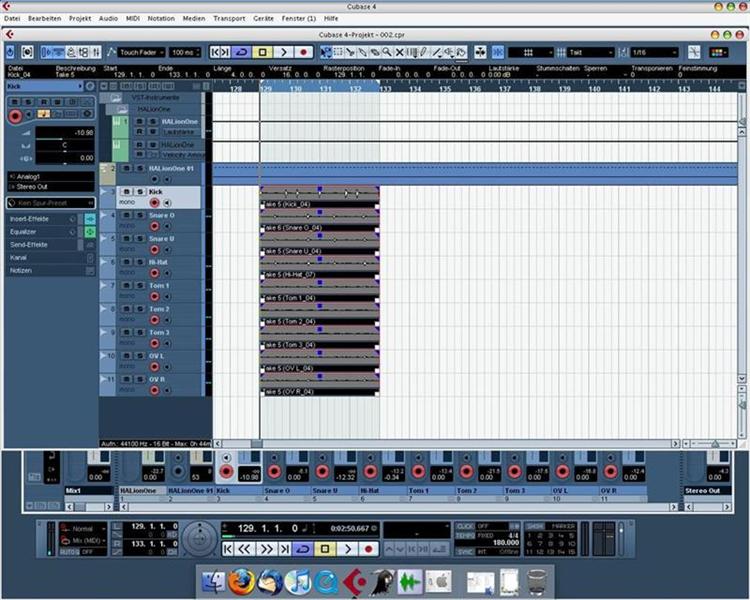Open the Projekt menu
750x600 pixels.
tap(80, 18)
